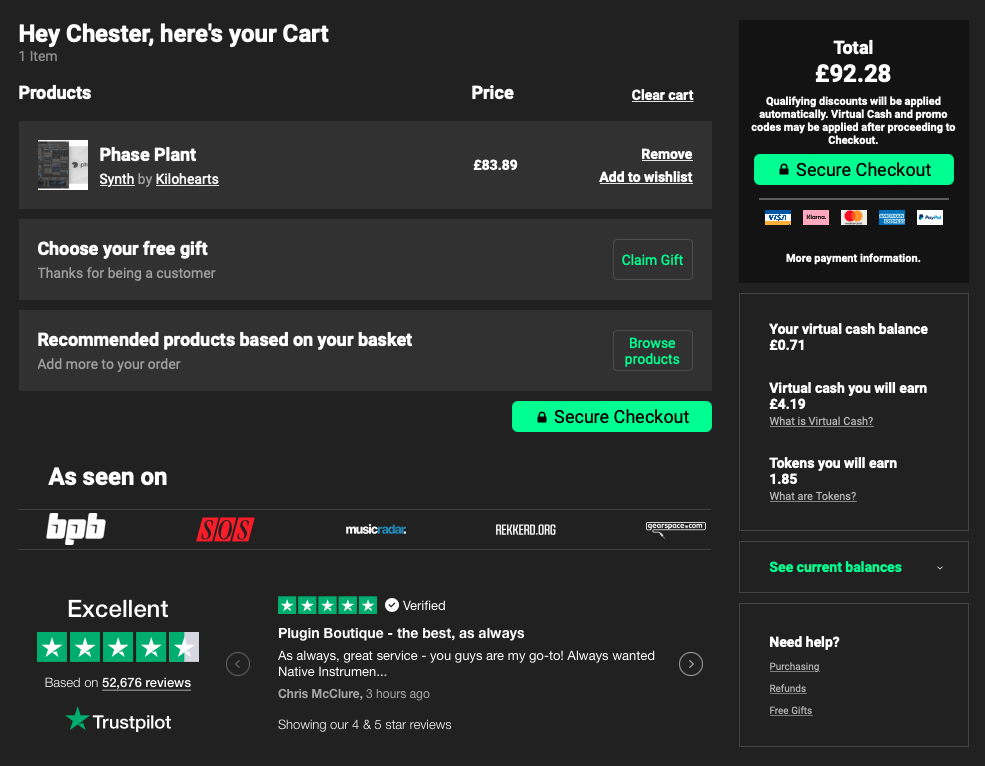Click the Browse products button

click(x=653, y=351)
